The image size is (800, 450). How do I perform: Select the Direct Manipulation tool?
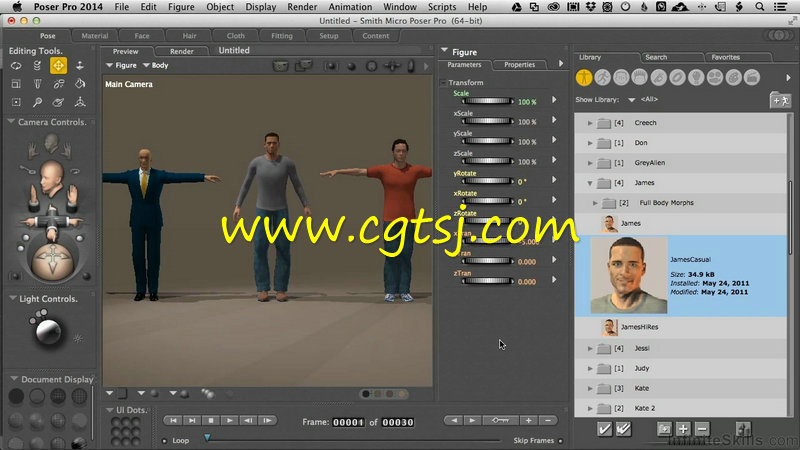[80, 102]
